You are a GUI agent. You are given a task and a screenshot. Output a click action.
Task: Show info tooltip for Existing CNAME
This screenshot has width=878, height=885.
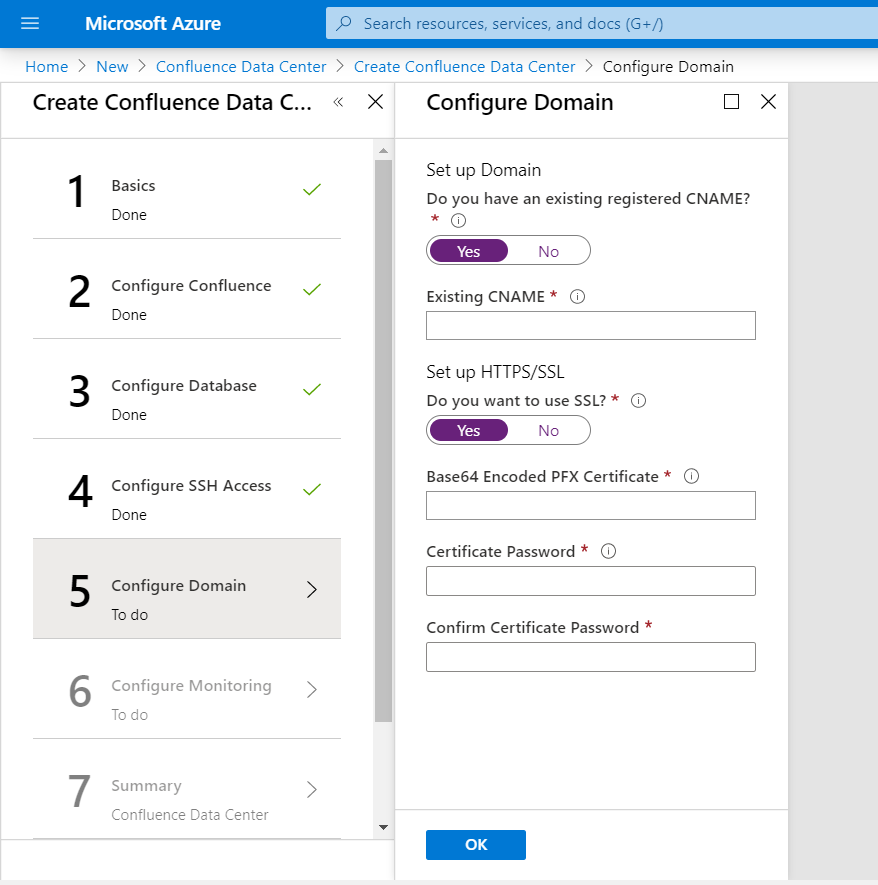(577, 296)
